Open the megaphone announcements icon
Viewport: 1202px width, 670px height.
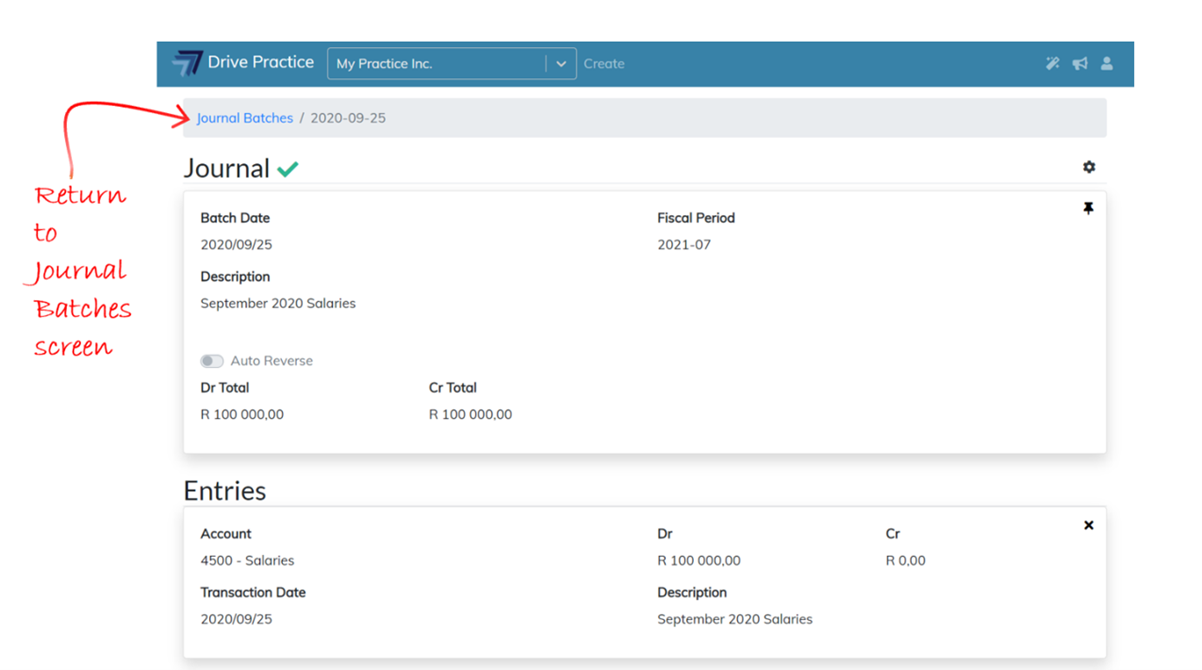point(1080,63)
